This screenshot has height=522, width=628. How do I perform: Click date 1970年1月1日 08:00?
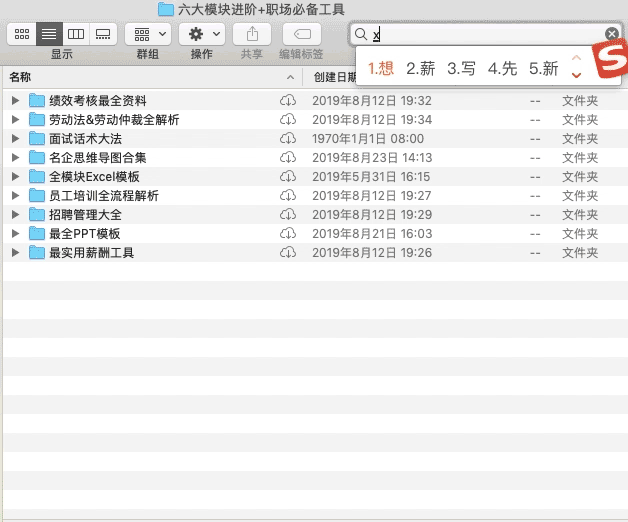tap(368, 139)
